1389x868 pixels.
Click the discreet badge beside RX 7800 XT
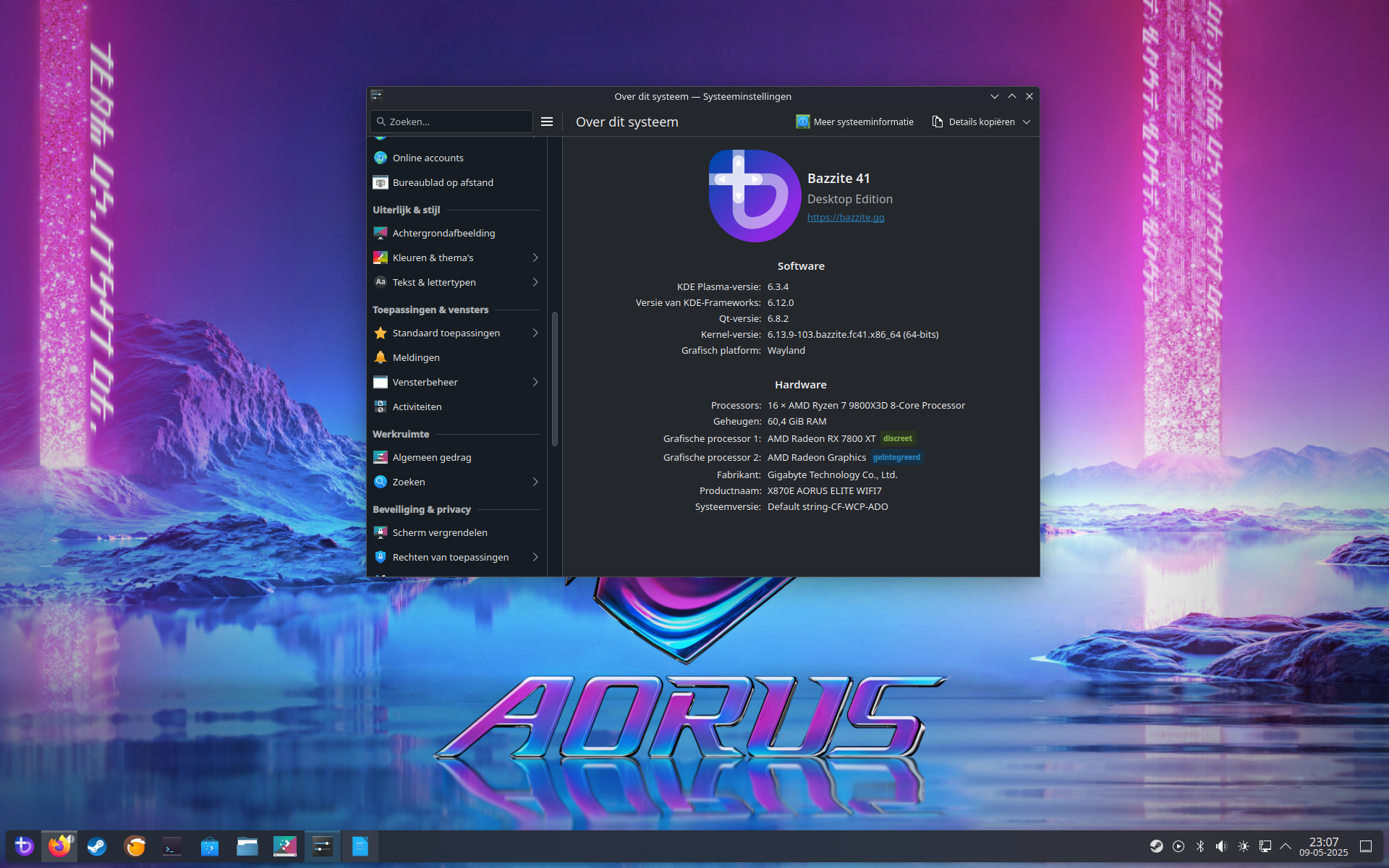coord(898,438)
